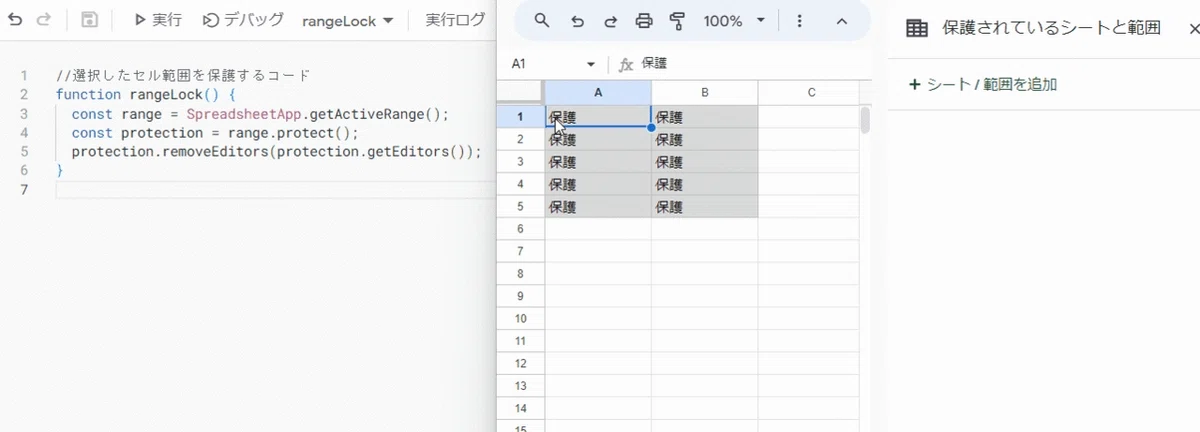This screenshot has width=1200, height=432.
Task: Click the comment on code line 1
Action: pyautogui.click(x=184, y=76)
